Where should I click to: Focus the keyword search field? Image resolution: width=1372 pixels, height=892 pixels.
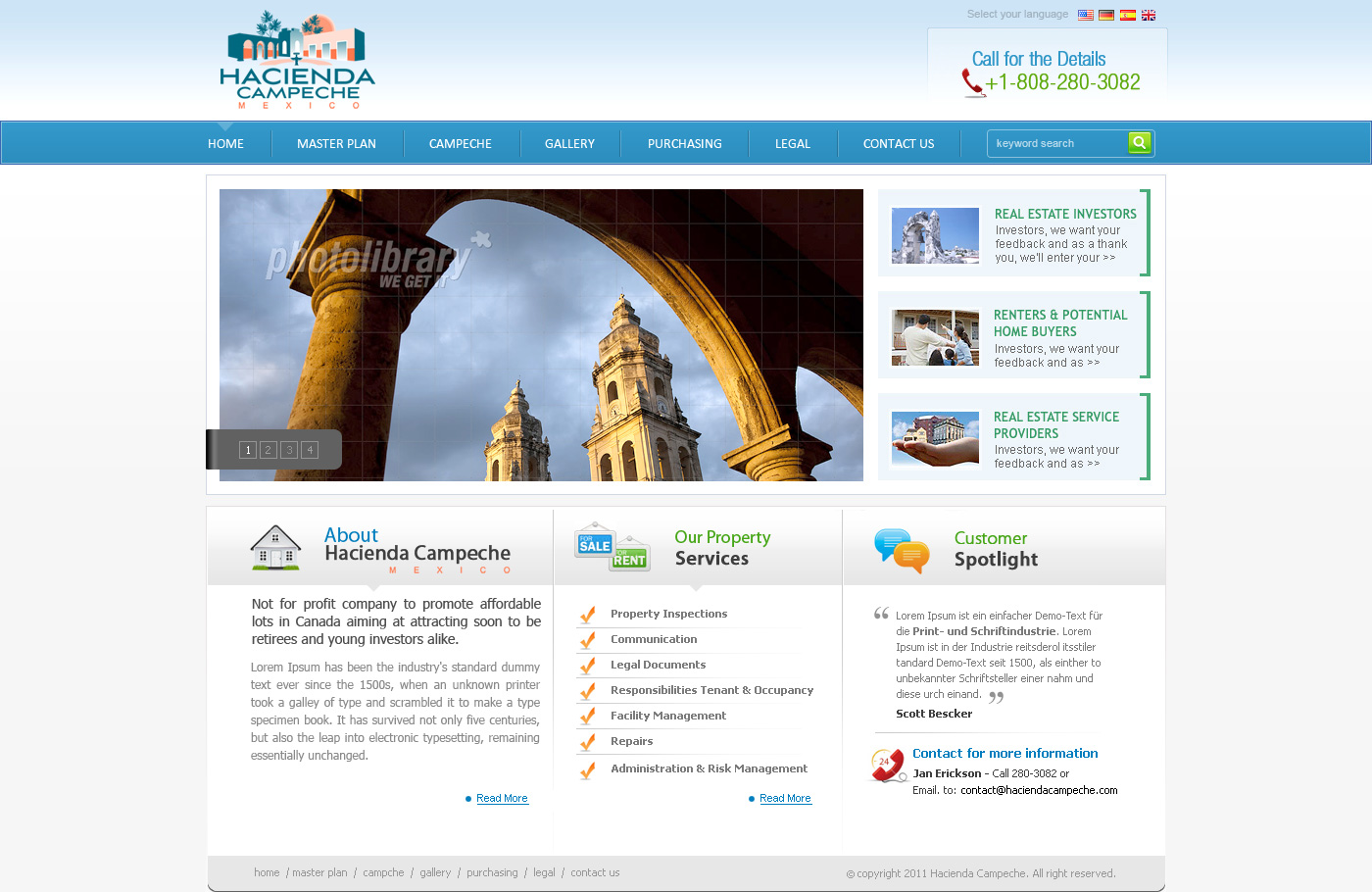pos(1058,143)
